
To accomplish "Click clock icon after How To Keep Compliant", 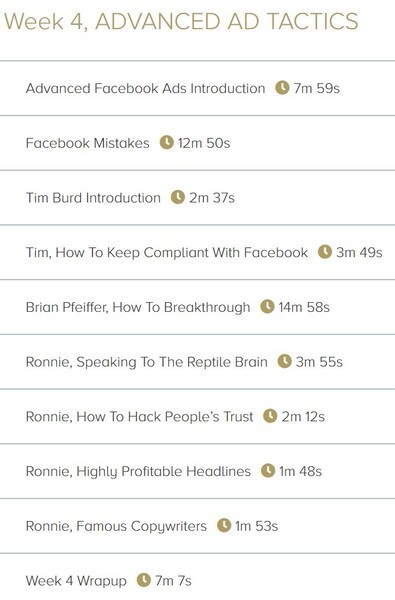I will pos(325,252).
